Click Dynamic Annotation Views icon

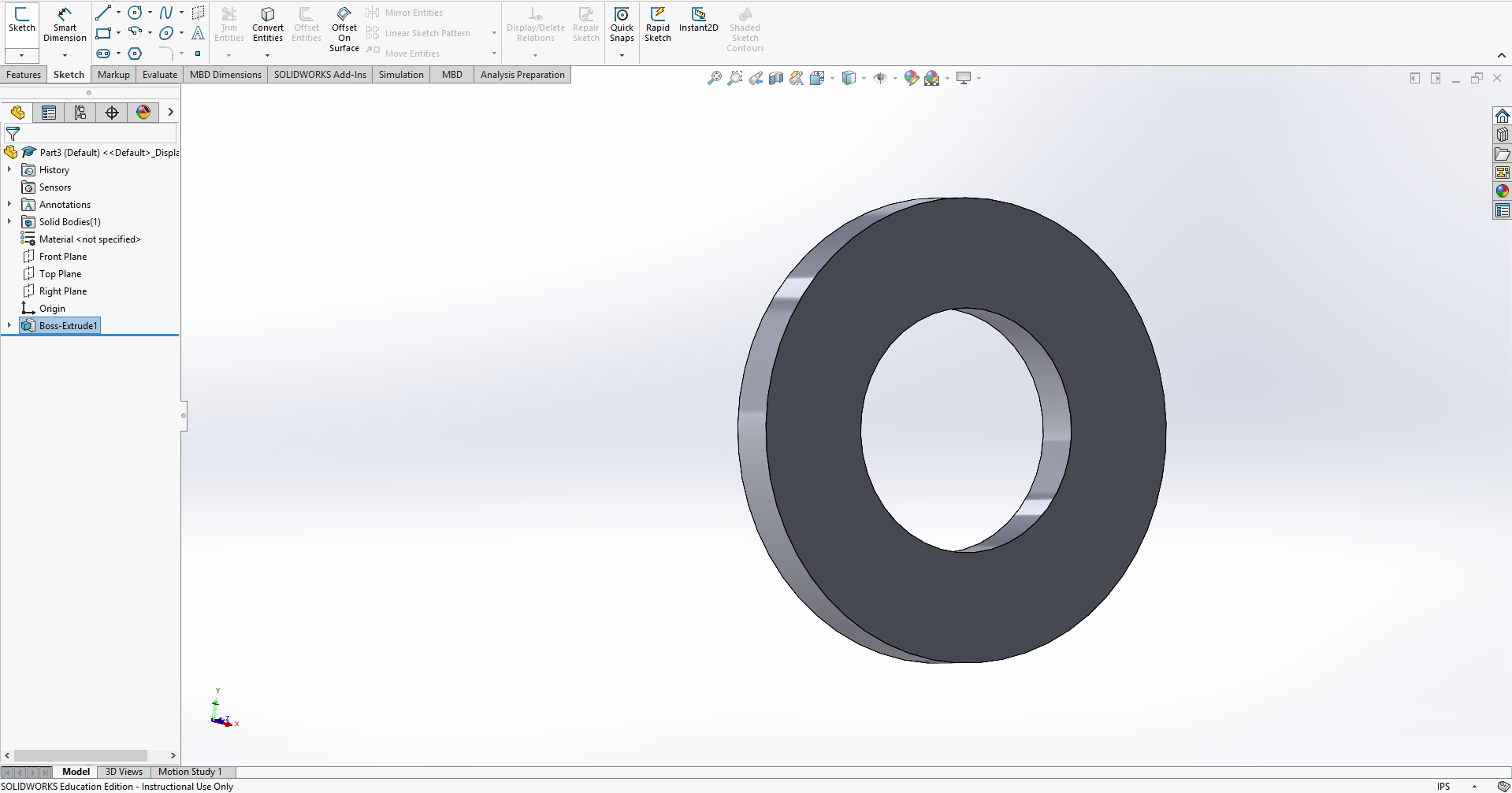797,78
